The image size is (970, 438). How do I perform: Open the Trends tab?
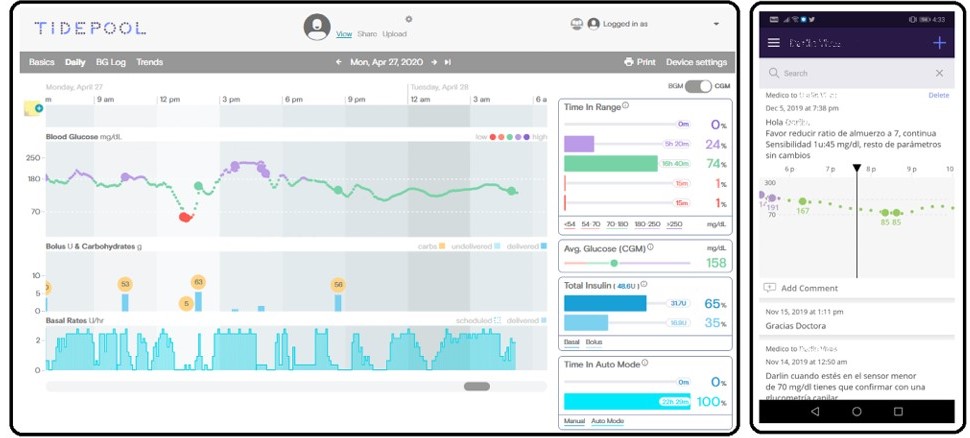coord(150,62)
